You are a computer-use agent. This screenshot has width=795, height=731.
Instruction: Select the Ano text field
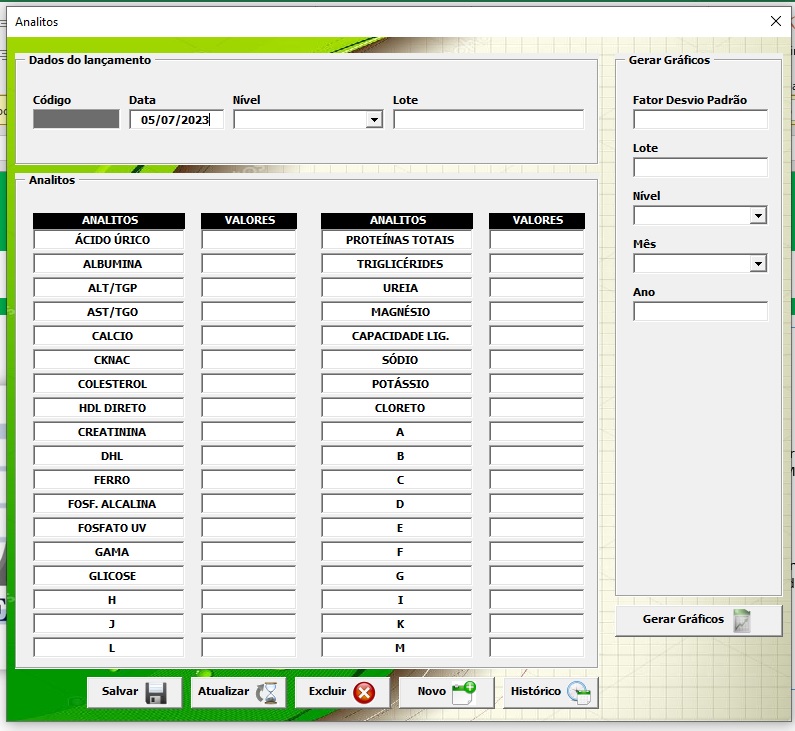point(700,312)
